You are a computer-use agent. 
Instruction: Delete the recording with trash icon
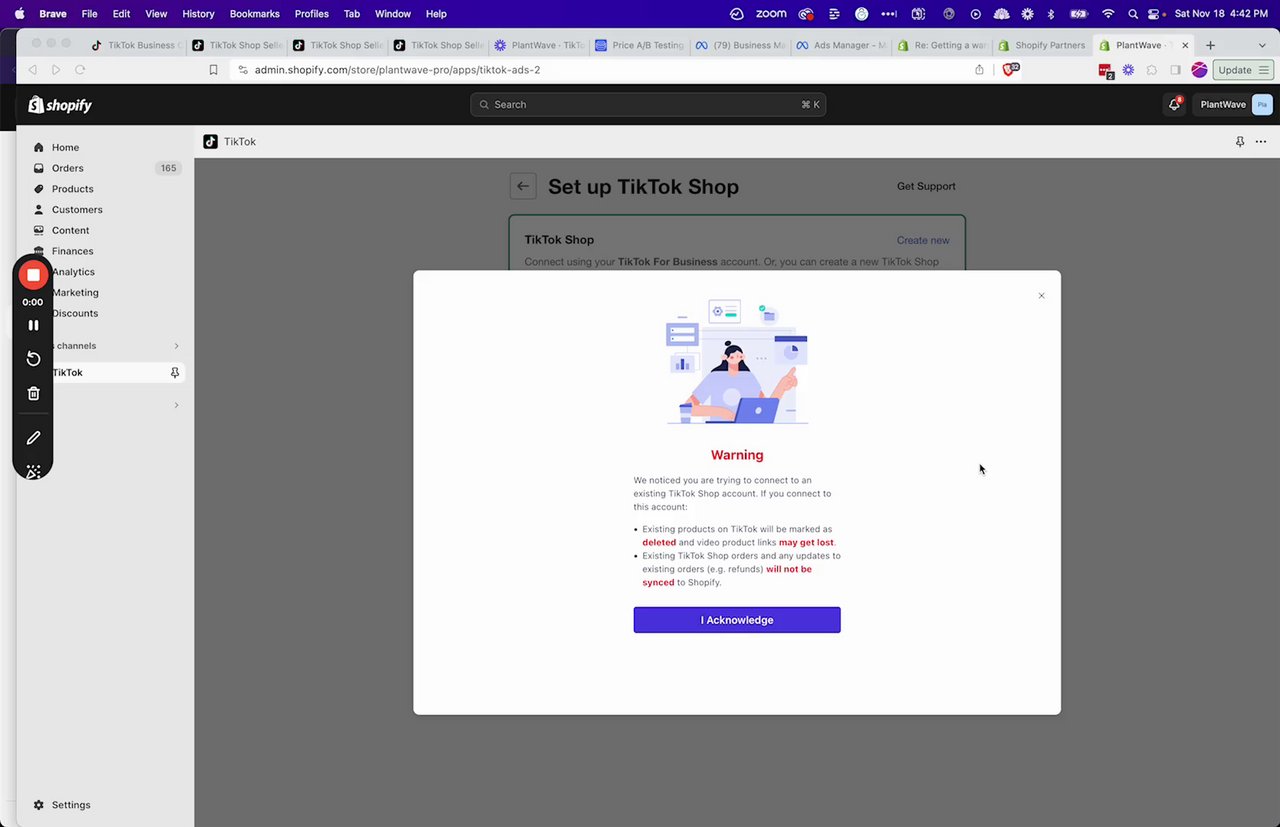point(33,394)
